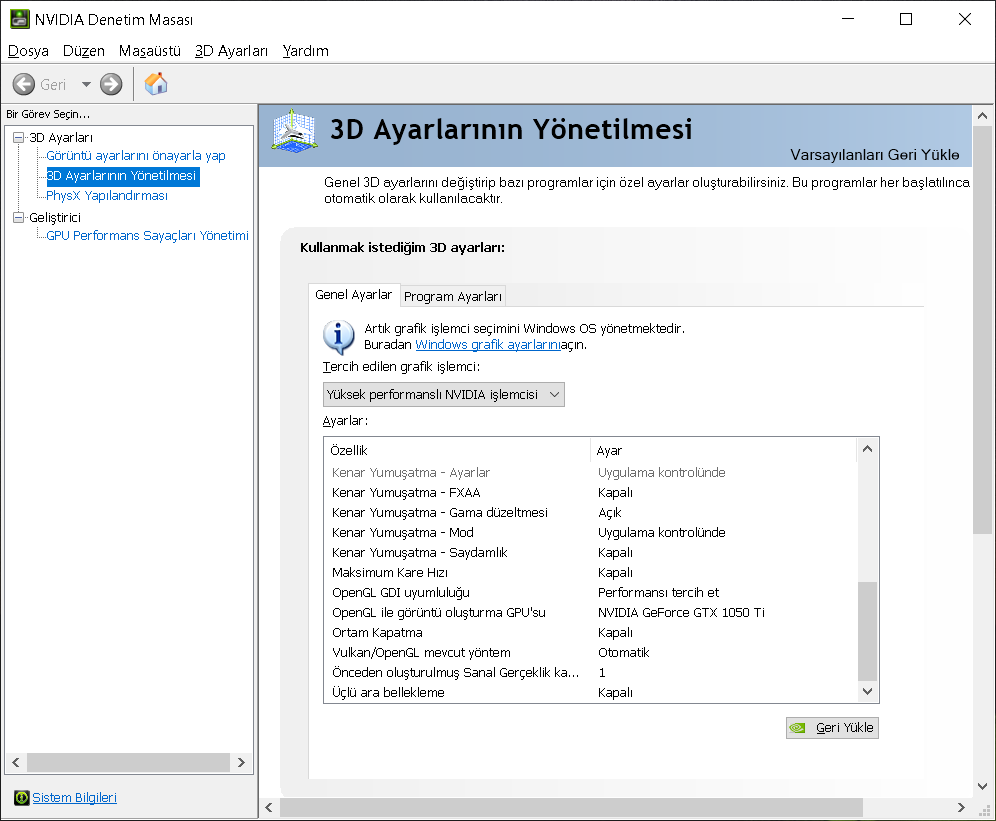Image resolution: width=996 pixels, height=821 pixels.
Task: Open the Windows grafik ayarlarını link
Action: click(488, 344)
